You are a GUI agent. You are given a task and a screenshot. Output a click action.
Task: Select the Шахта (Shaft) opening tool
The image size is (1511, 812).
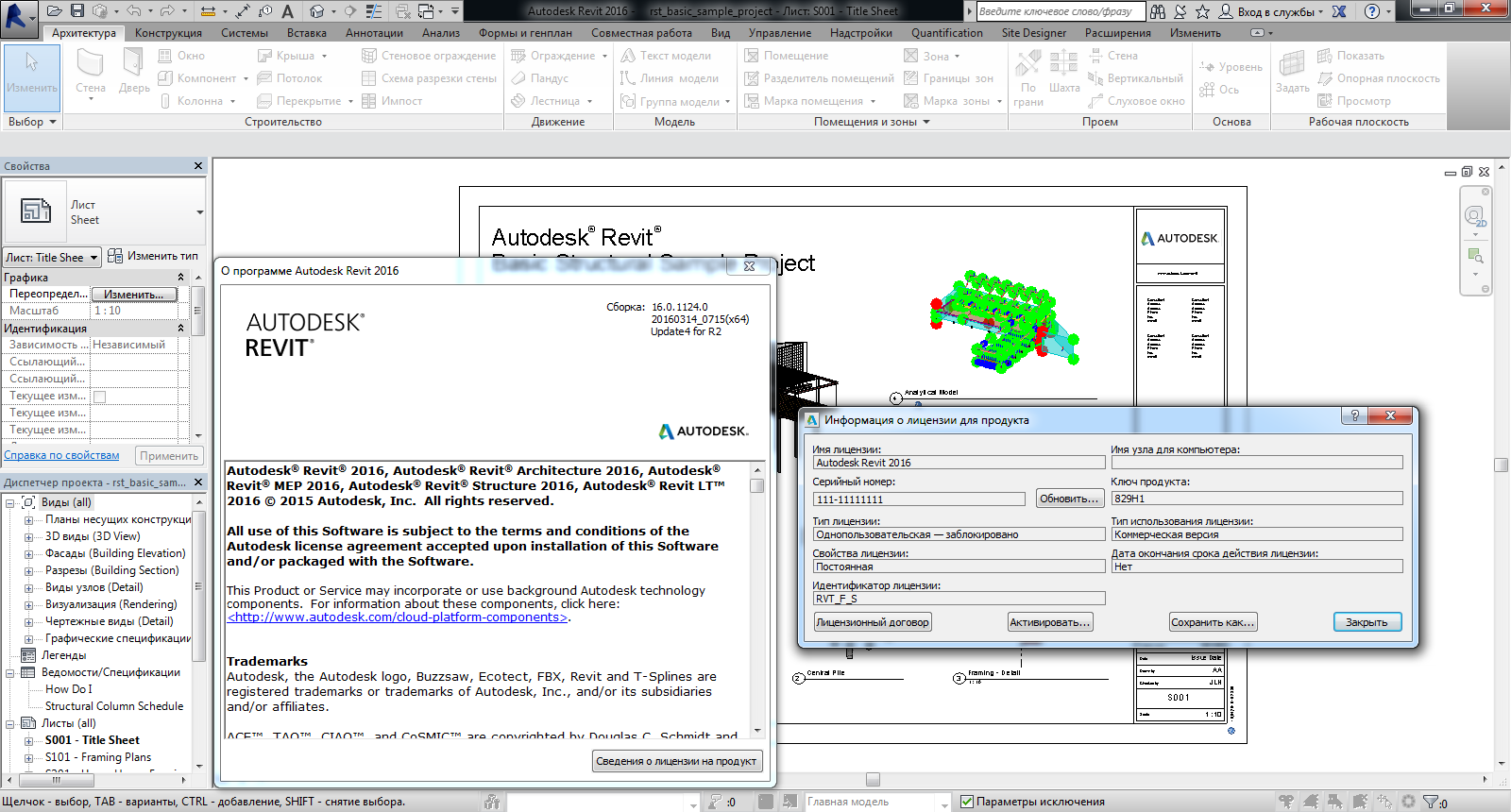pos(1064,72)
